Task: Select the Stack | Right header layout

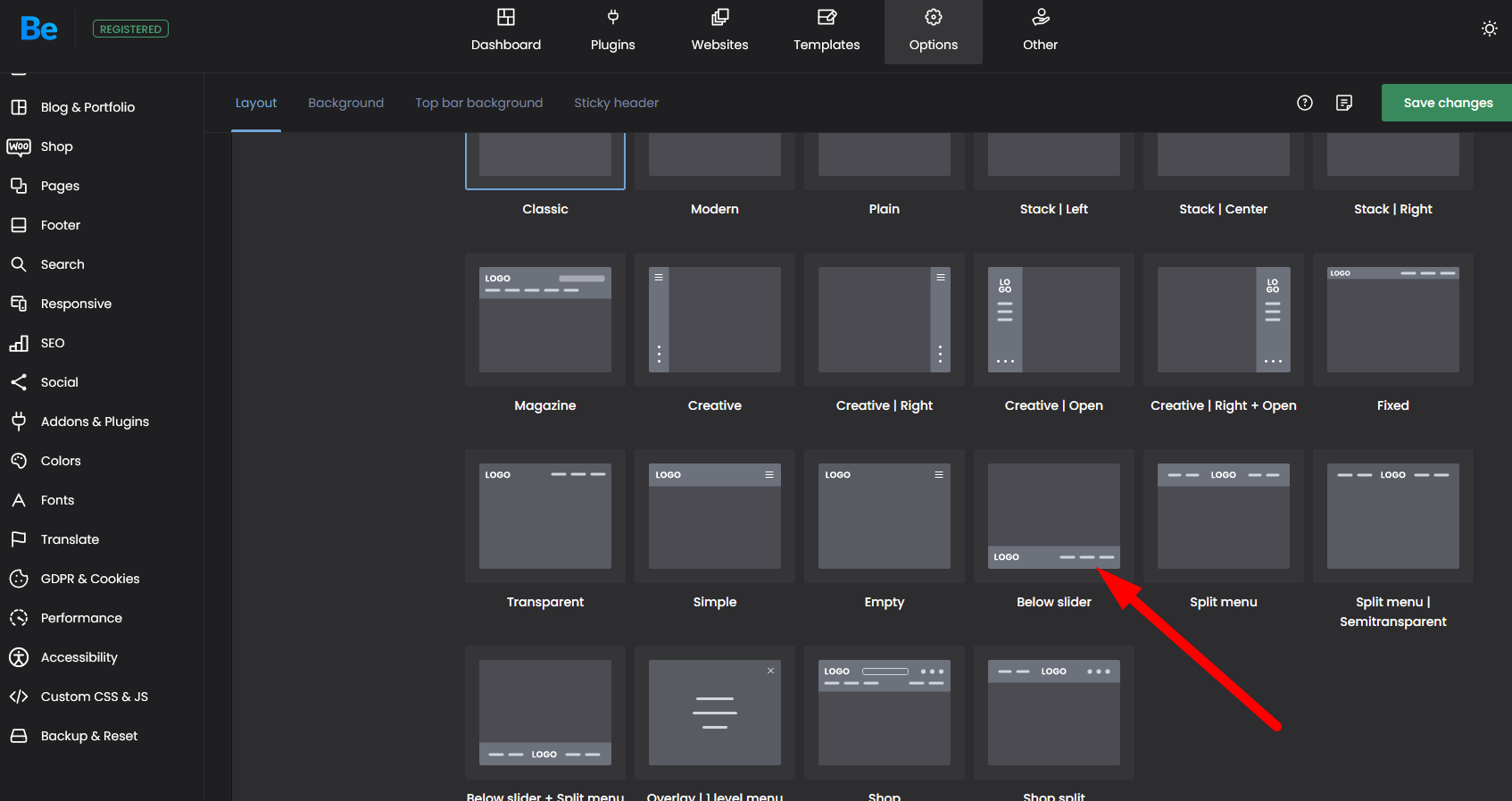Action: [1393, 161]
